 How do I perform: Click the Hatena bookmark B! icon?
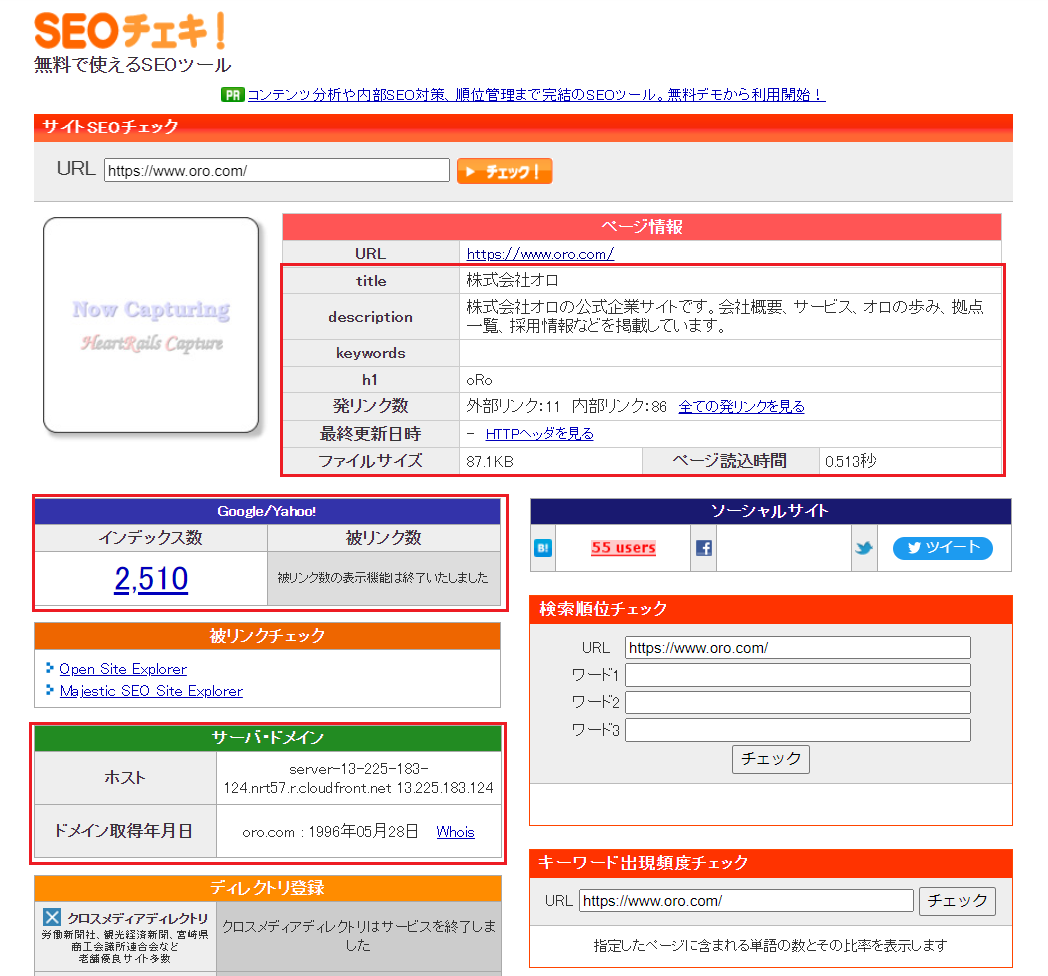(x=543, y=549)
